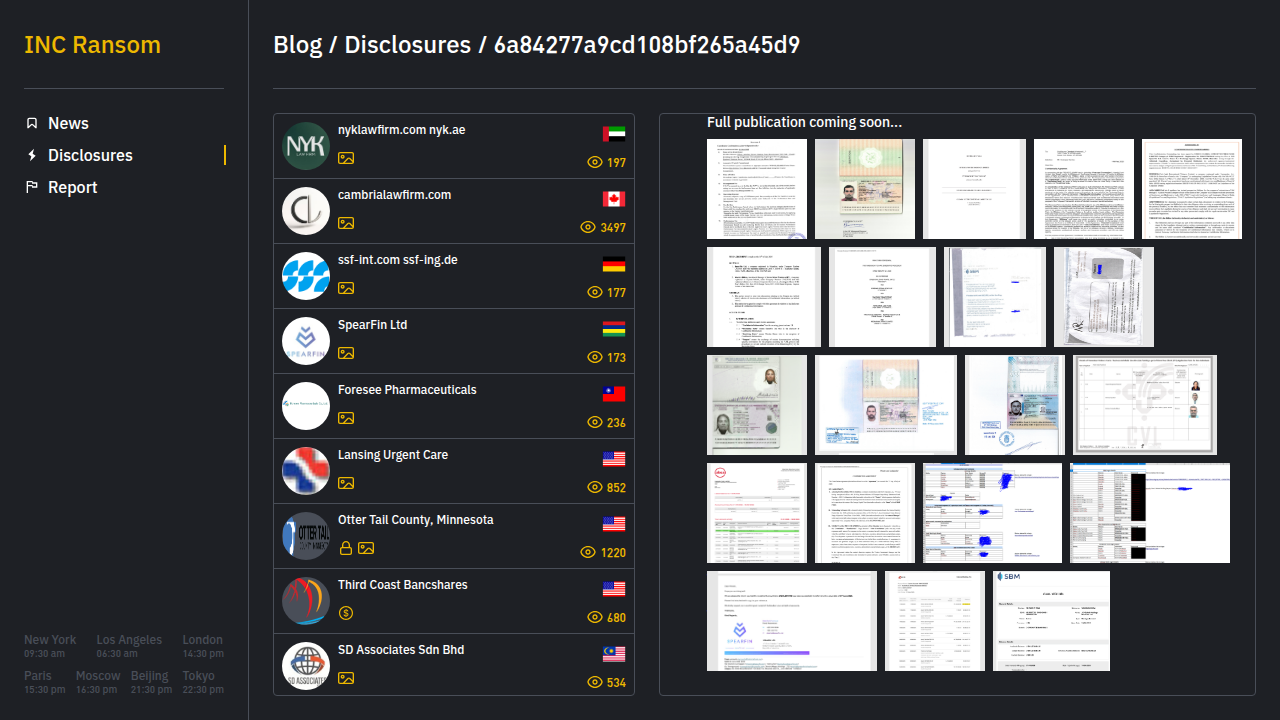Click the image icon under SpearFin Ltd
This screenshot has width=1280, height=720.
click(x=346, y=353)
